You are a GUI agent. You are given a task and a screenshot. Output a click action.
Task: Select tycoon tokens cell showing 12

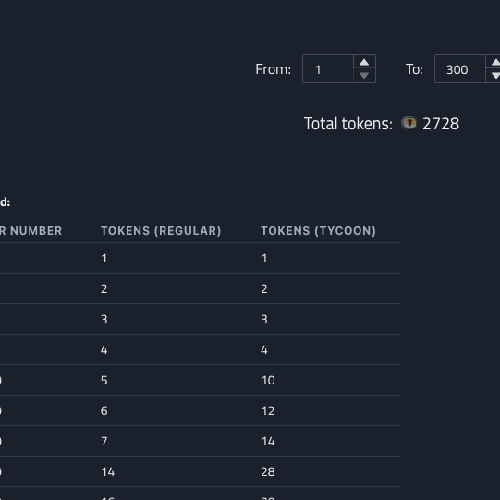[x=268, y=411]
